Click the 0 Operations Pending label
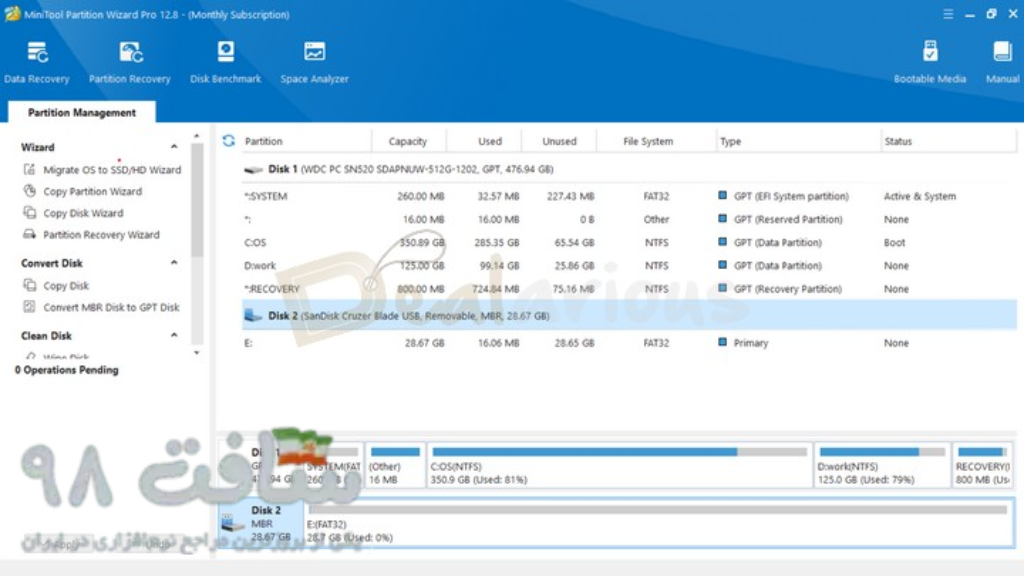The height and width of the screenshot is (576, 1024). 67,370
